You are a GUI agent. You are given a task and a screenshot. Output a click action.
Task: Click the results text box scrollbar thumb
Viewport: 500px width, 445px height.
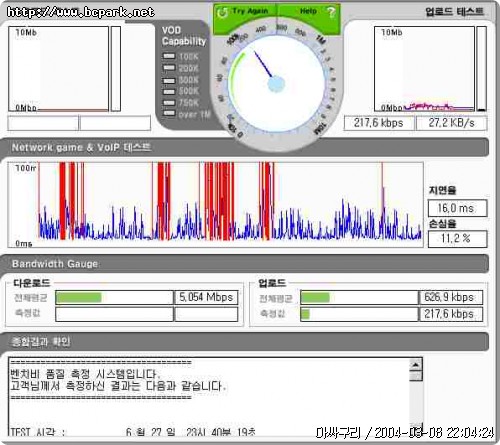[416, 376]
